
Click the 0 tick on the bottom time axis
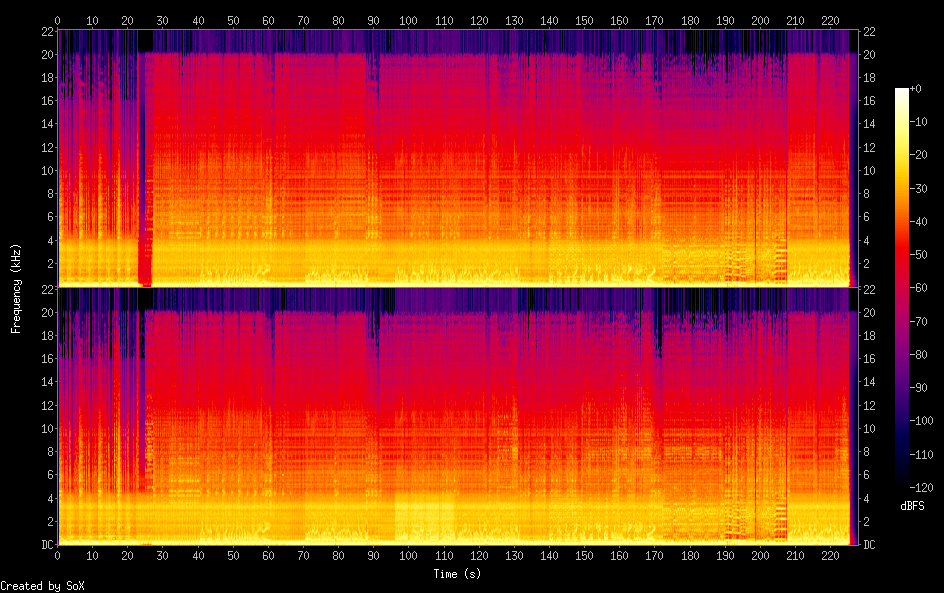(x=58, y=555)
